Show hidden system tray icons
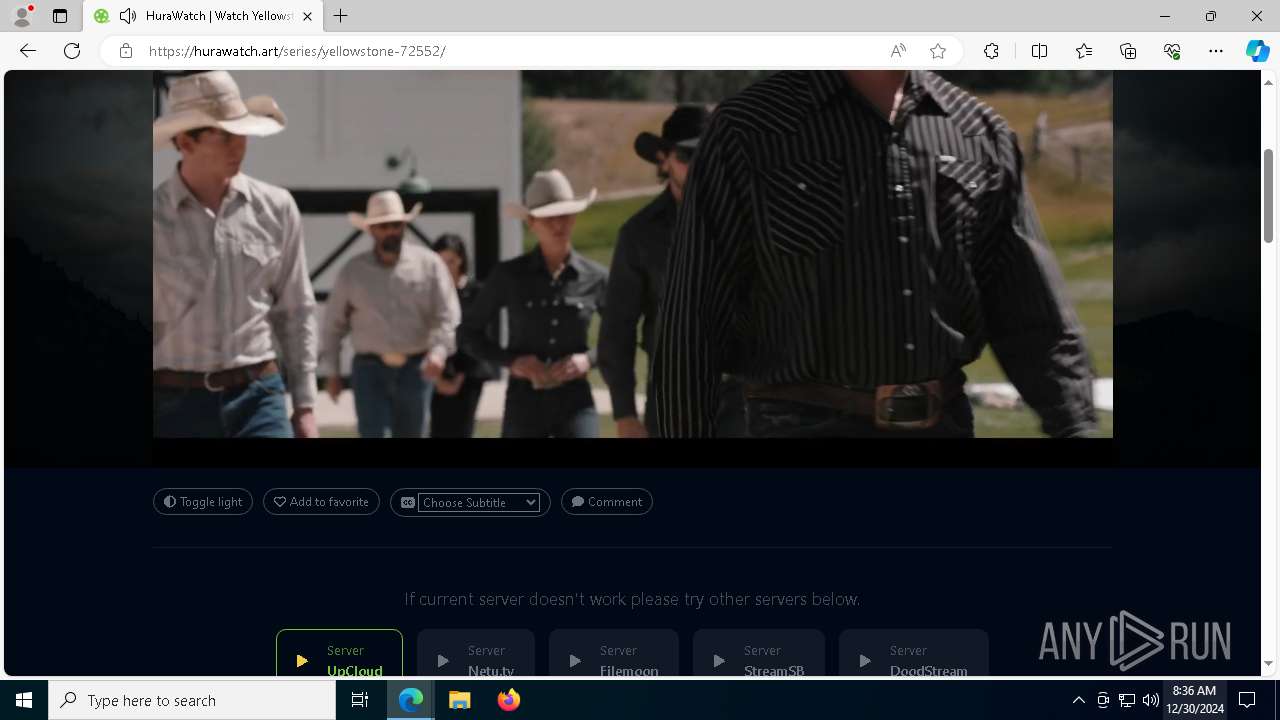This screenshot has width=1280, height=720. click(x=1078, y=700)
